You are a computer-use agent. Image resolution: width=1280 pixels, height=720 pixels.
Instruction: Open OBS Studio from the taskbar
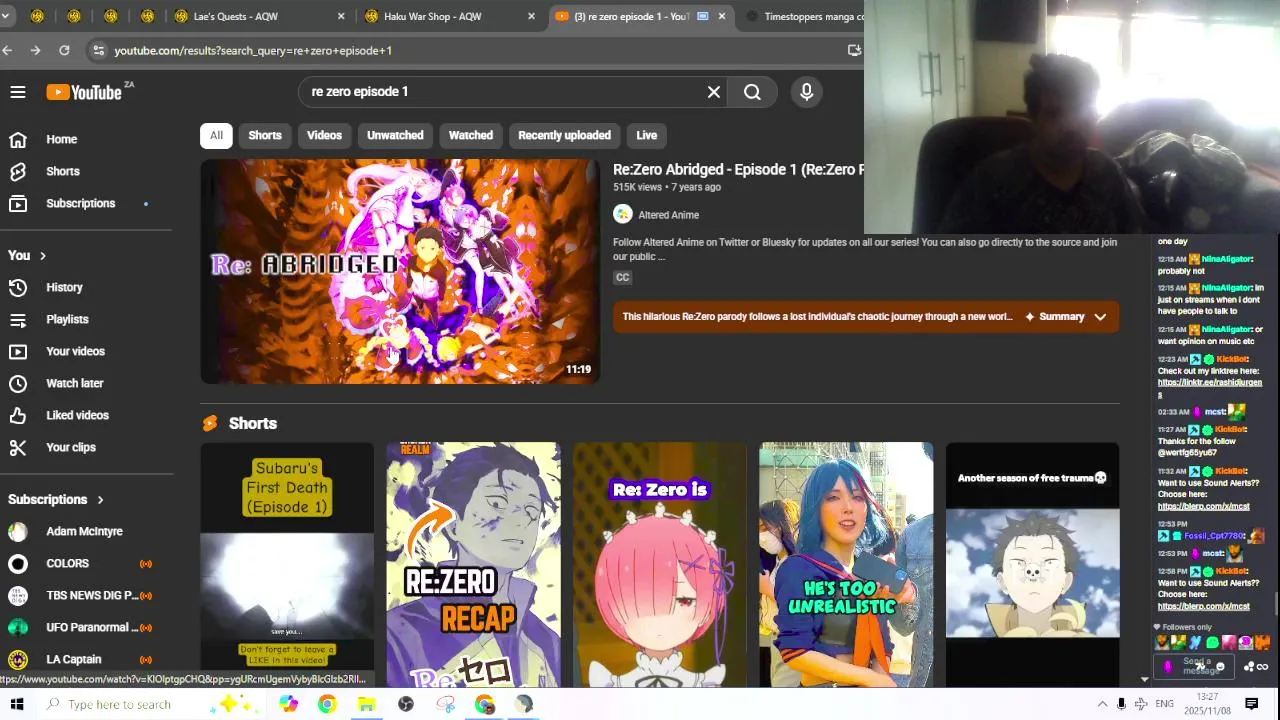[405, 704]
